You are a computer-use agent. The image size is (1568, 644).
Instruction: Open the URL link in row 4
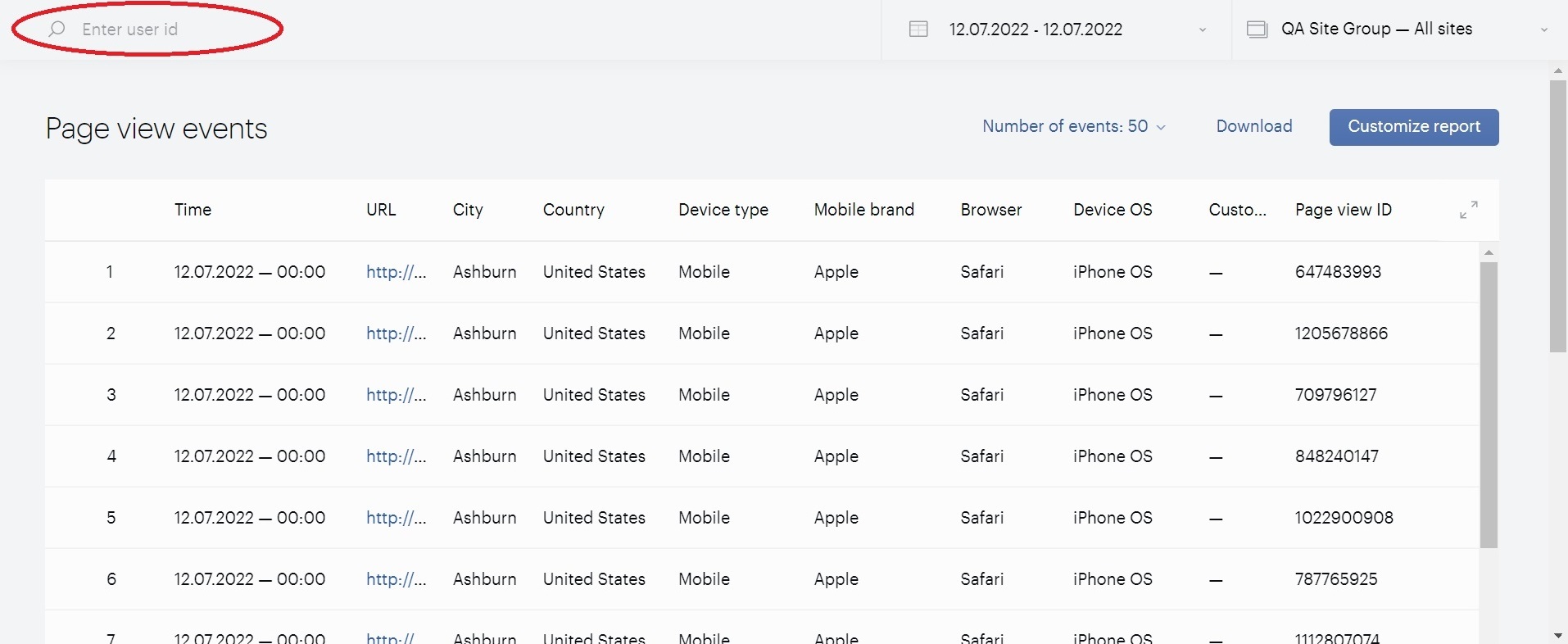pos(397,456)
